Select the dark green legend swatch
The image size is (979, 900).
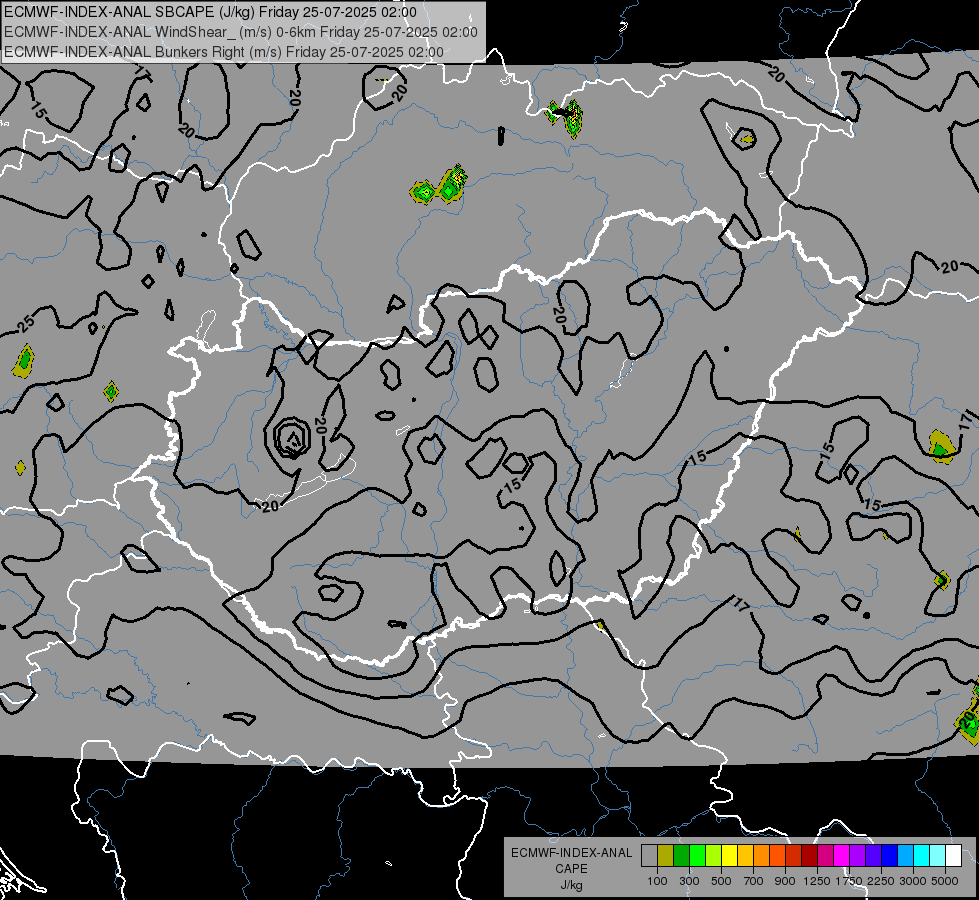(x=681, y=856)
